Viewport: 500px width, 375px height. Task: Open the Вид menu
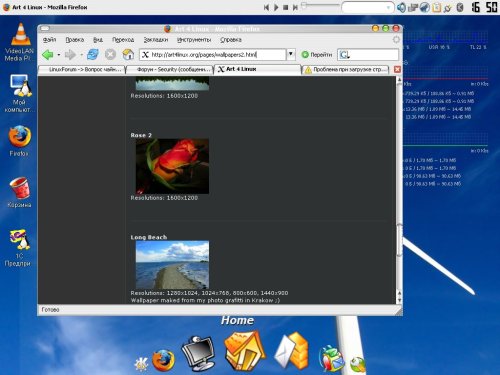tap(98, 40)
